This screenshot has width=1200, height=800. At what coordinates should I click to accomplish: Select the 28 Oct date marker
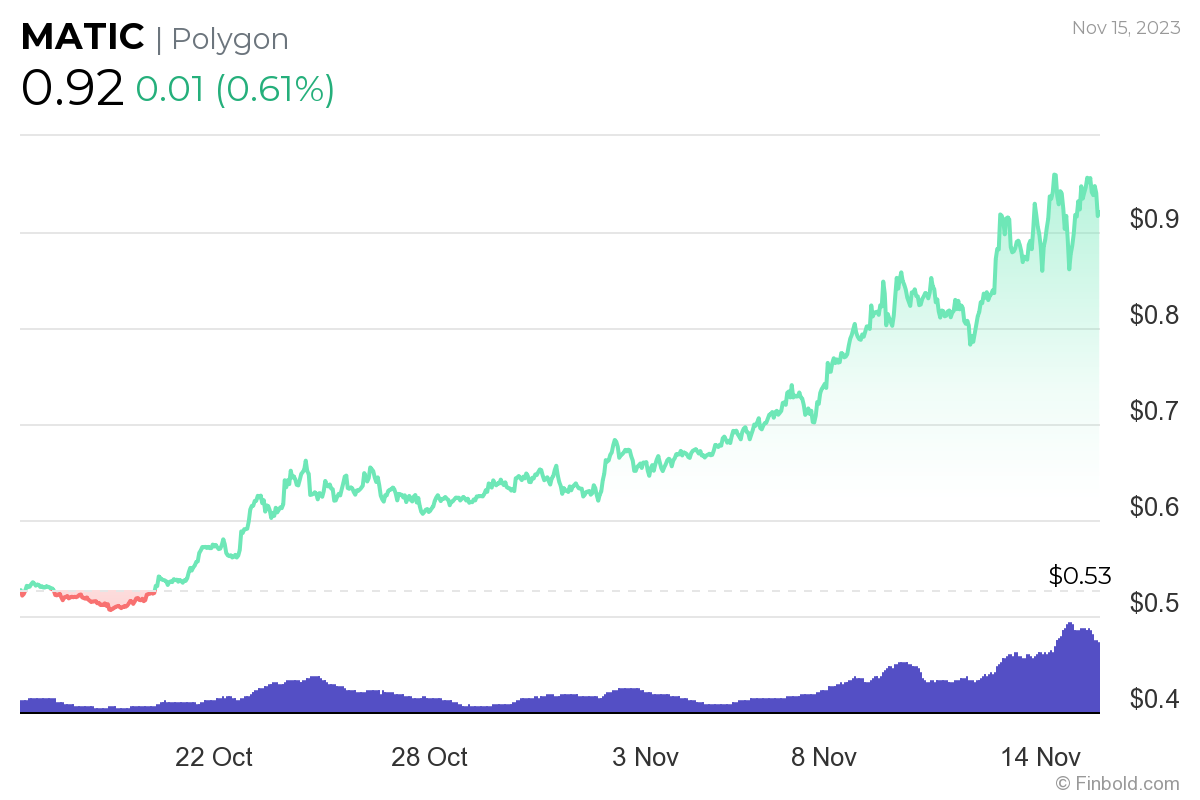(x=429, y=757)
